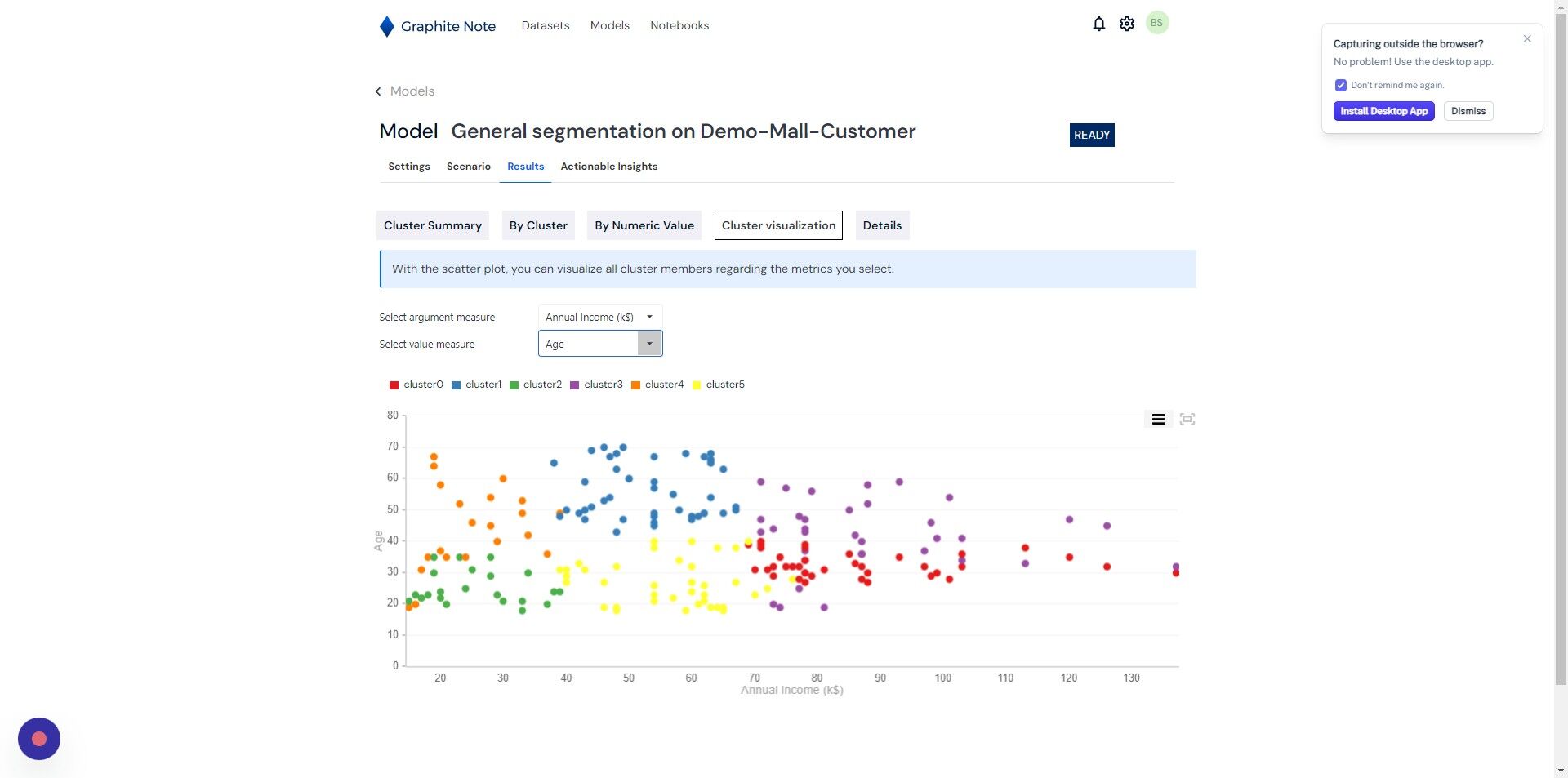Toggle cluster0 legend visibility
The height and width of the screenshot is (778, 1568).
(x=416, y=385)
